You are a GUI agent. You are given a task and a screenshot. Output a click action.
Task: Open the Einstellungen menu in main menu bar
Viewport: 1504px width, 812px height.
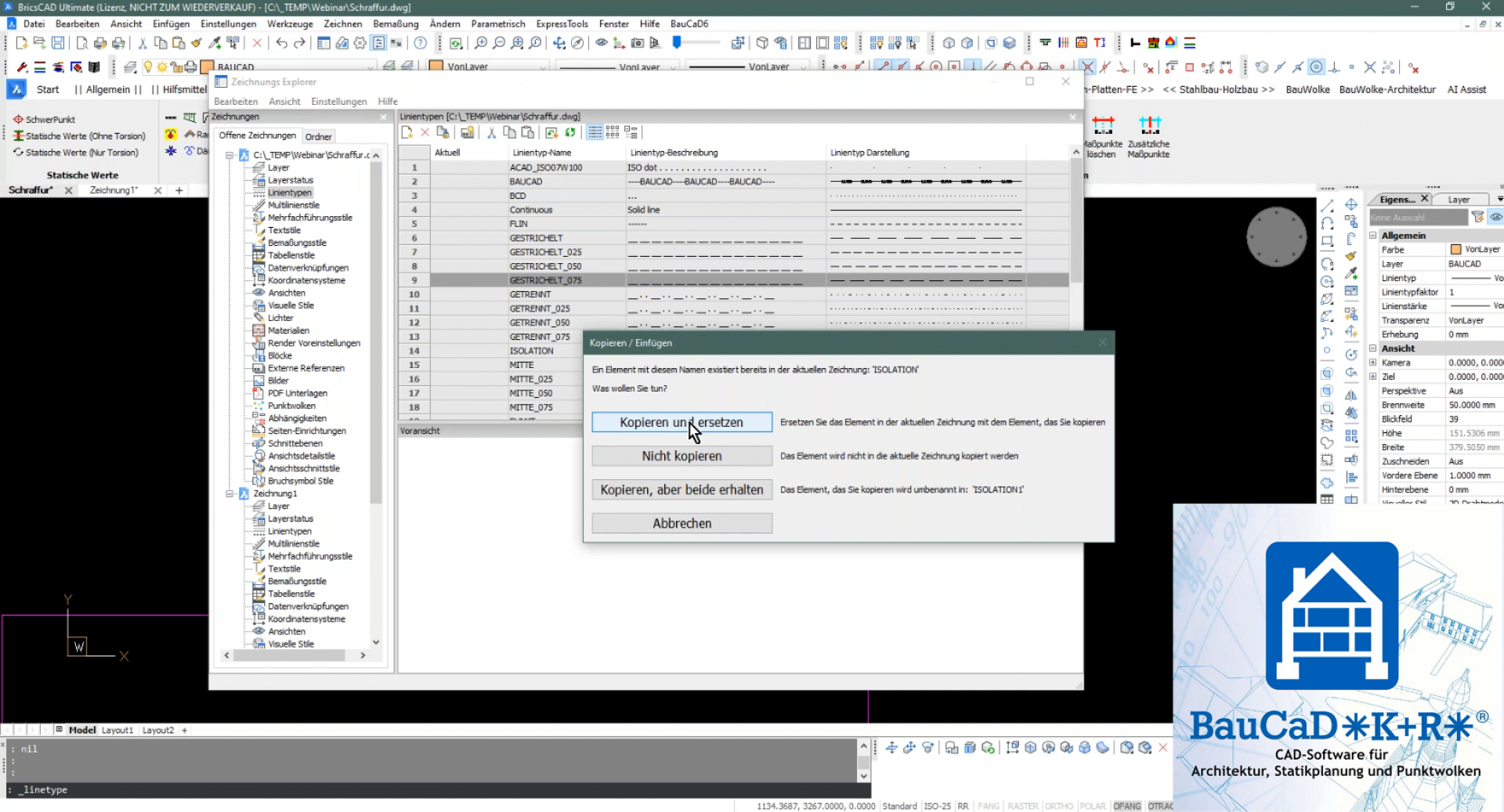[228, 23]
